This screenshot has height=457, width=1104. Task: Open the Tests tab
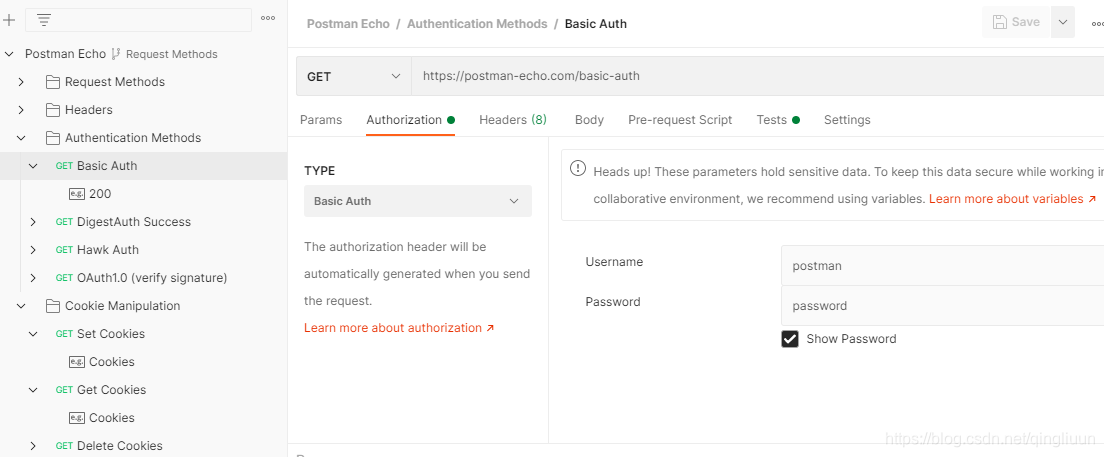point(778,120)
